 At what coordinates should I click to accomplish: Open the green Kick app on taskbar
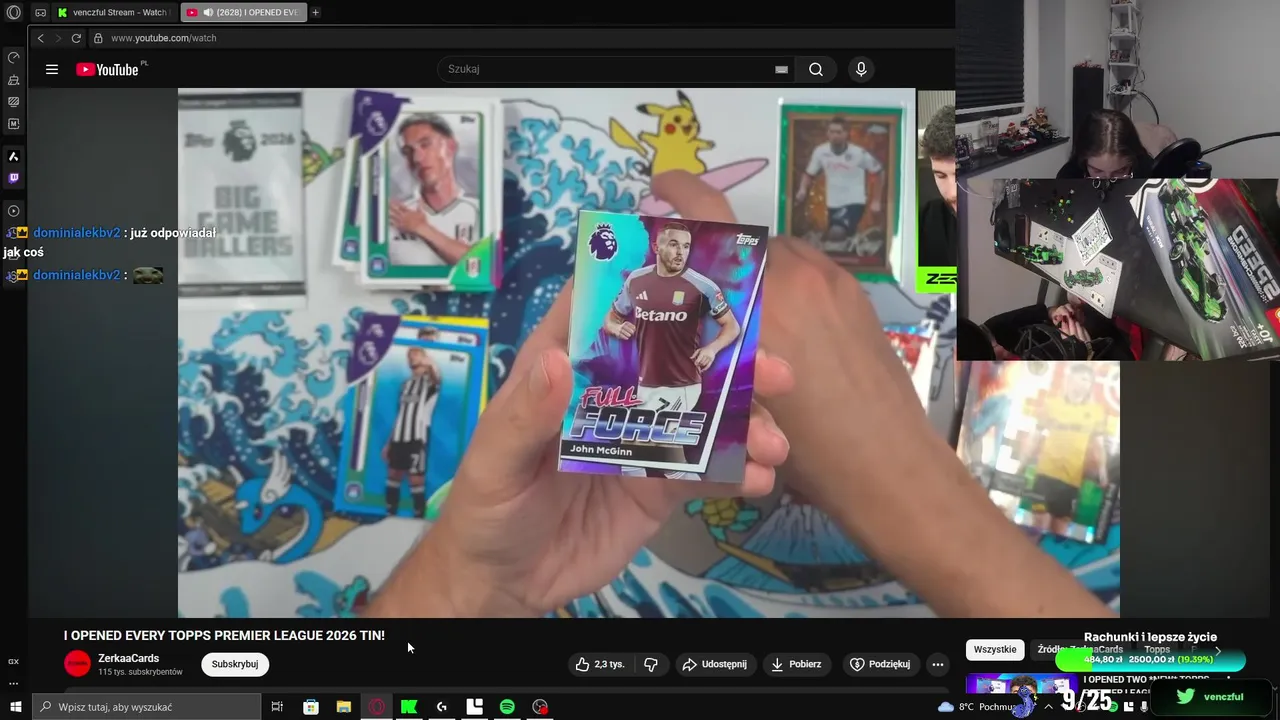coord(409,707)
